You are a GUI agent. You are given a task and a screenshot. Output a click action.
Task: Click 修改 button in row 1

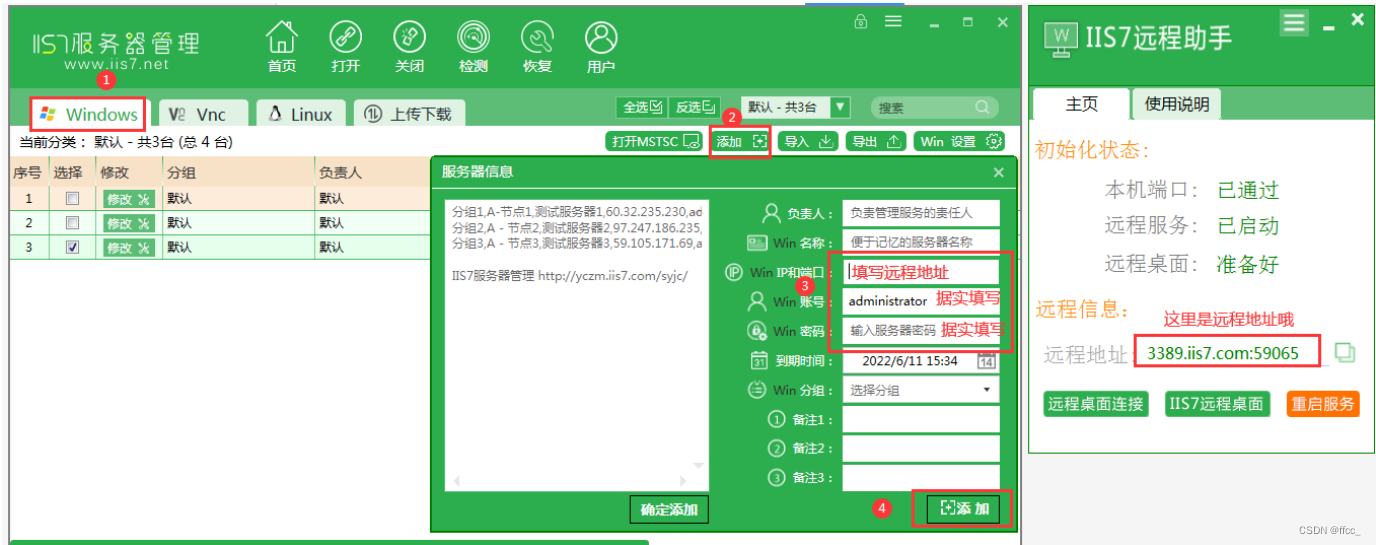tap(128, 198)
